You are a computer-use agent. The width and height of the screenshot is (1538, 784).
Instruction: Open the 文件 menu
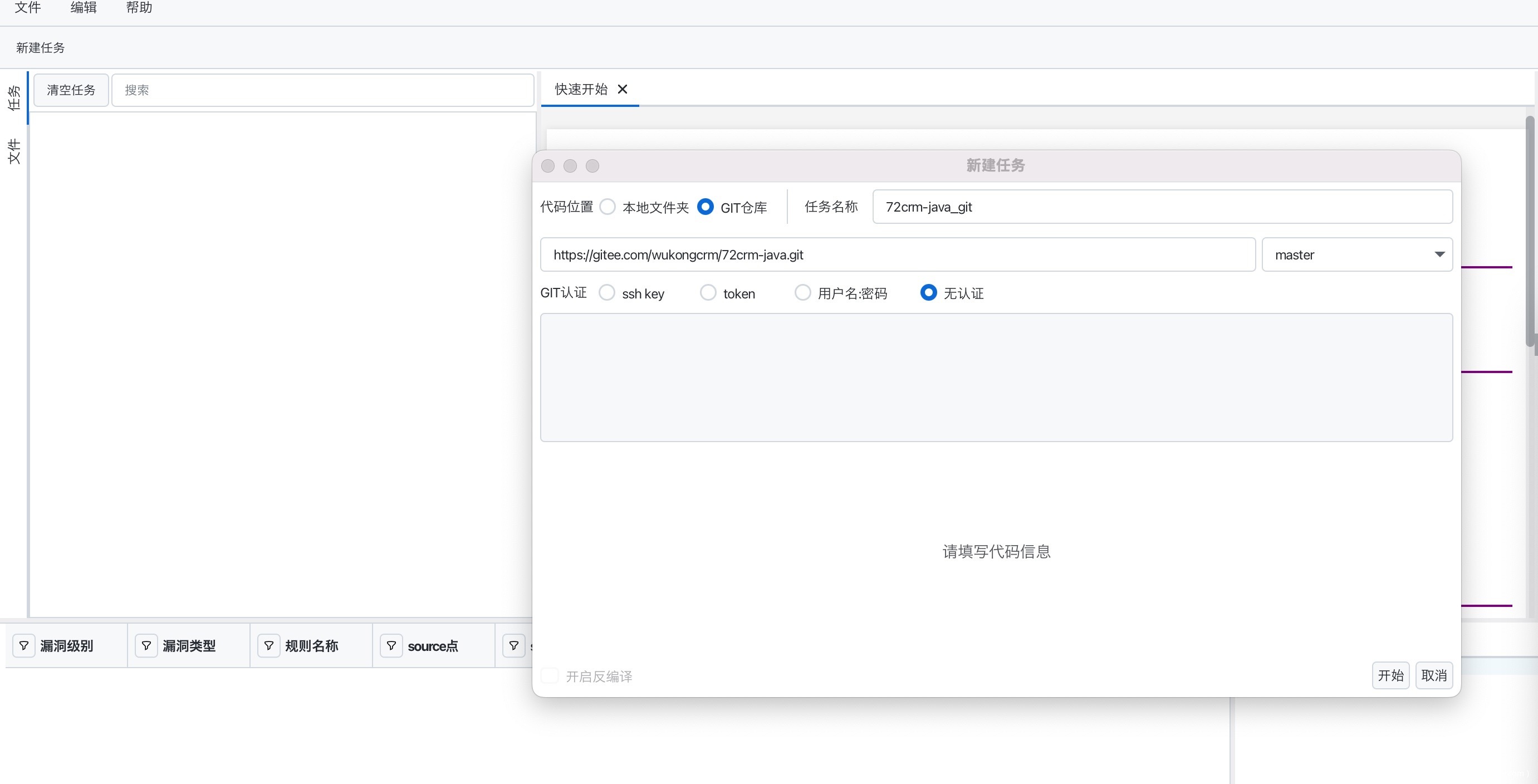pos(27,8)
